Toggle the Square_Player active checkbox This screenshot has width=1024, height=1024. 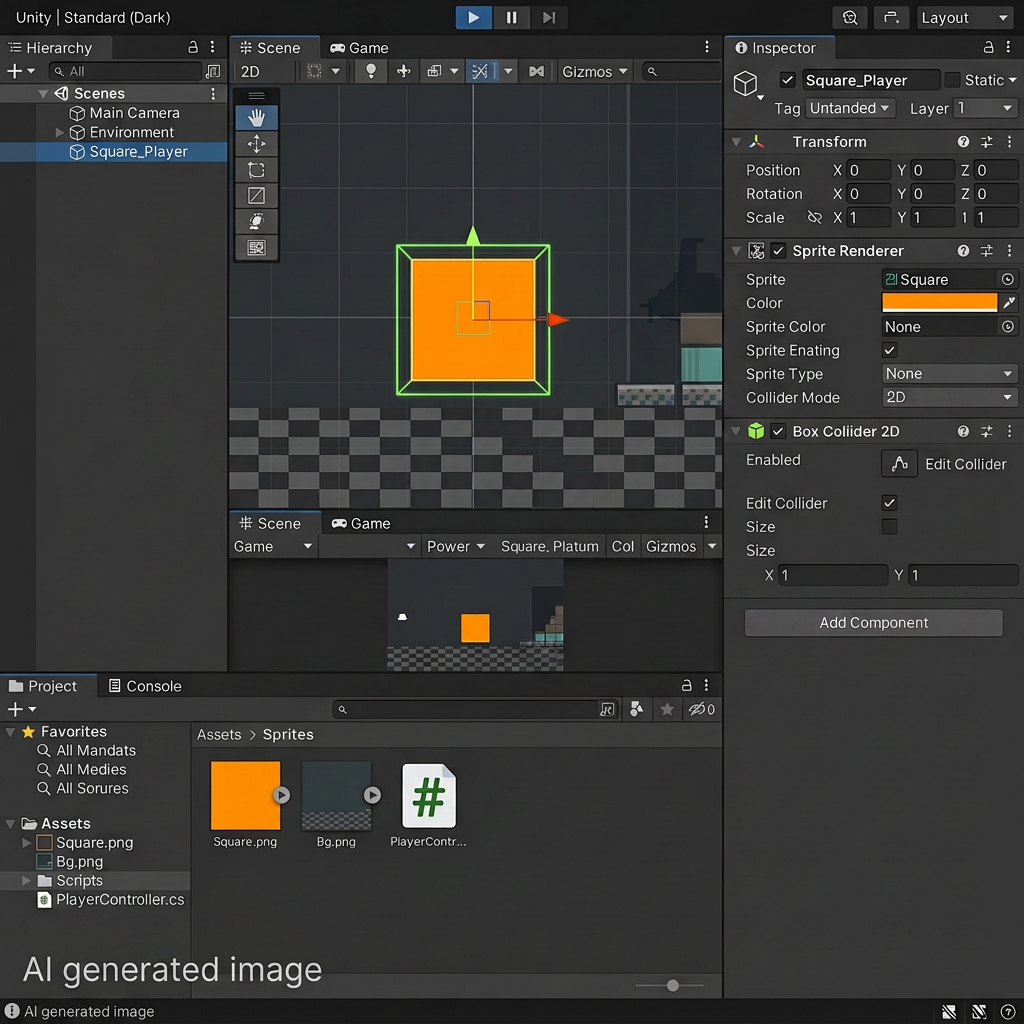tap(788, 80)
